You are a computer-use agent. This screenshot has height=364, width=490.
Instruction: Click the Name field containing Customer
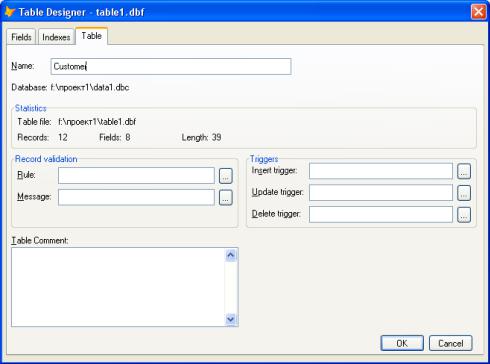[x=171, y=66]
